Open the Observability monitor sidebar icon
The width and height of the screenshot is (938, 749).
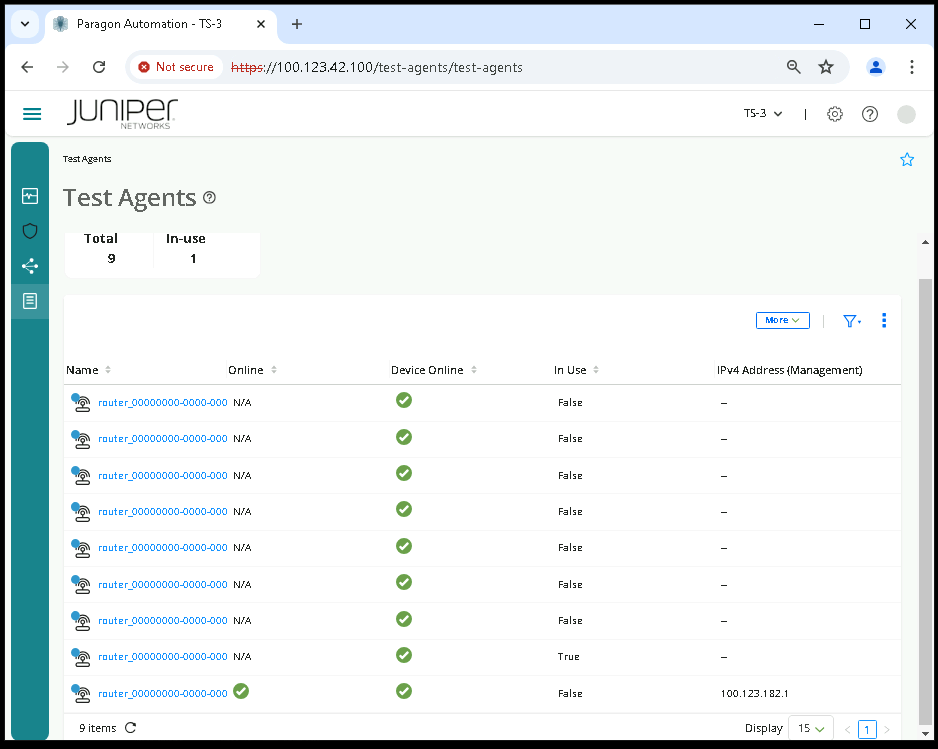30,196
